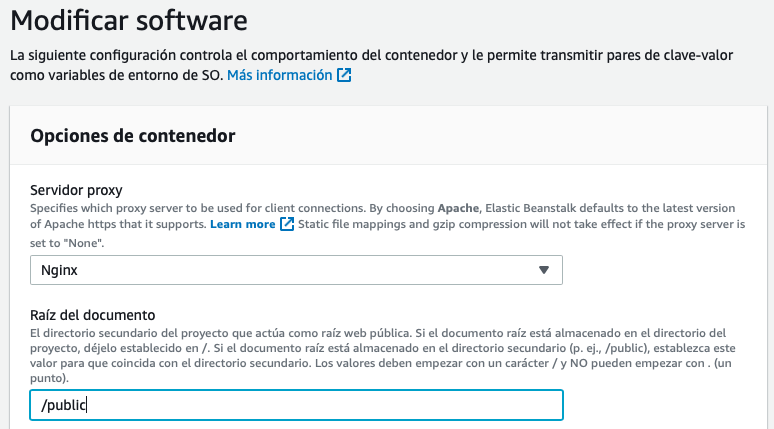Click the Modificar software page heading
The image size is (774, 429).
(129, 20)
